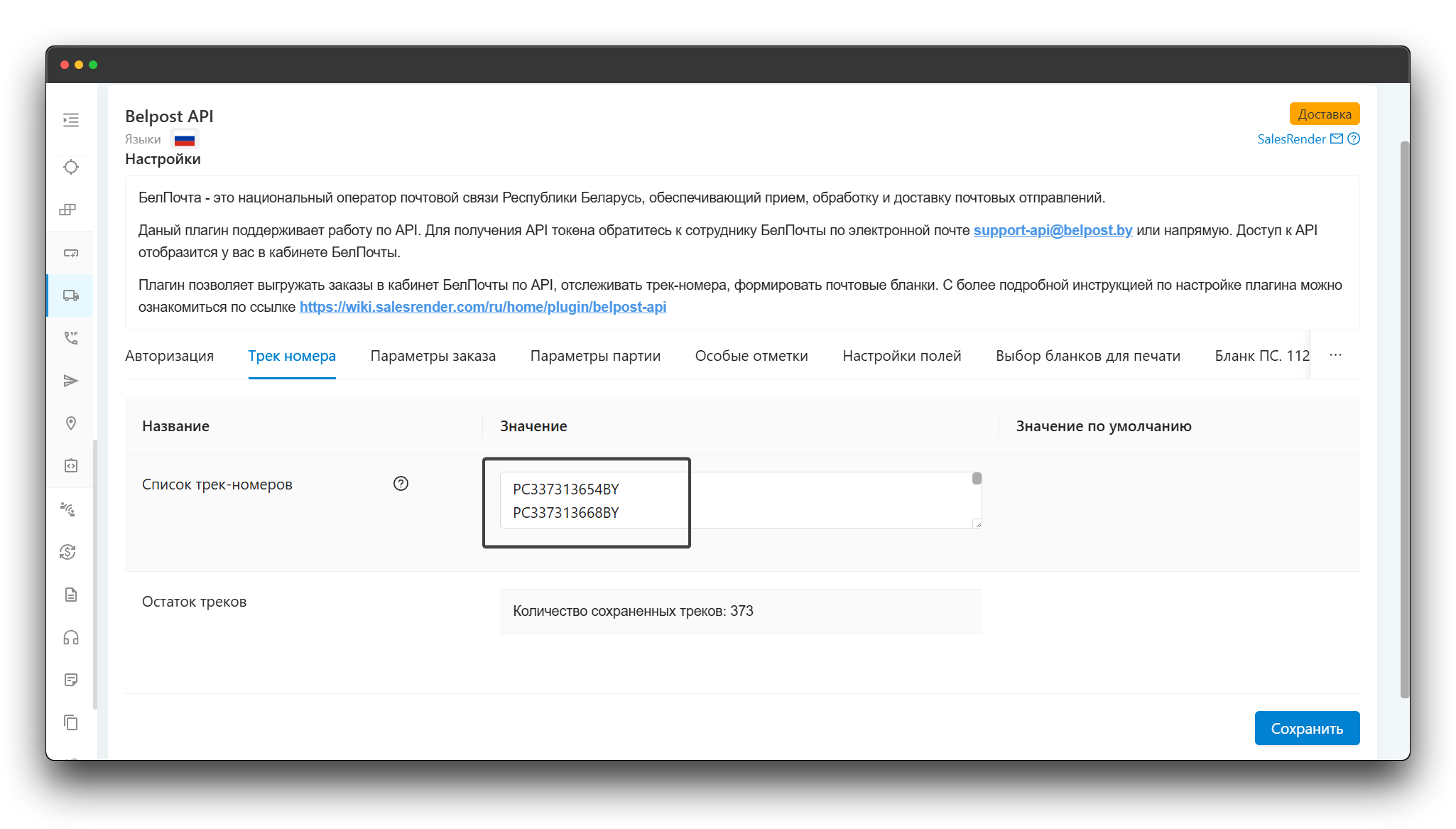Click the Значение column header
The image size is (1456, 829).
coord(533,426)
